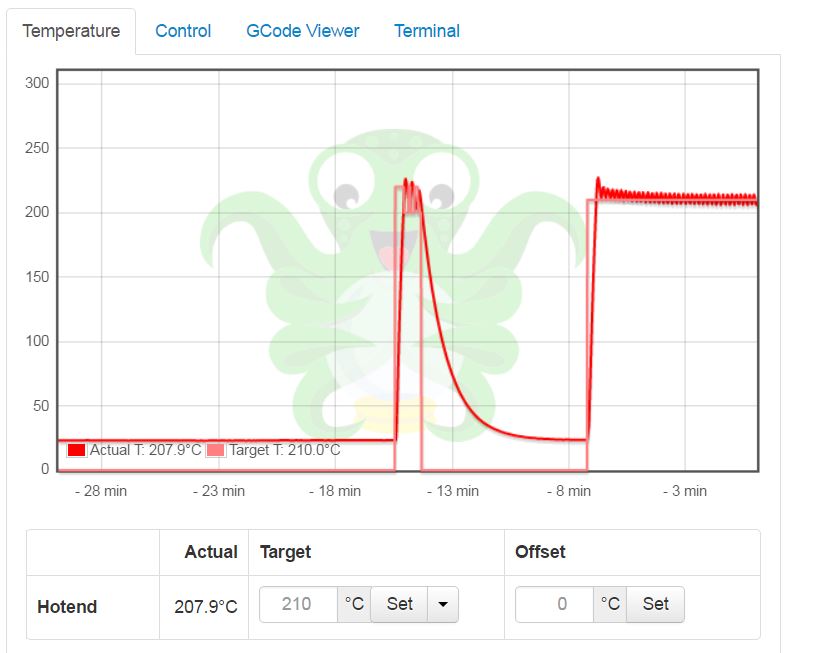
Task: Focus the Hotend target temperature input
Action: point(298,604)
